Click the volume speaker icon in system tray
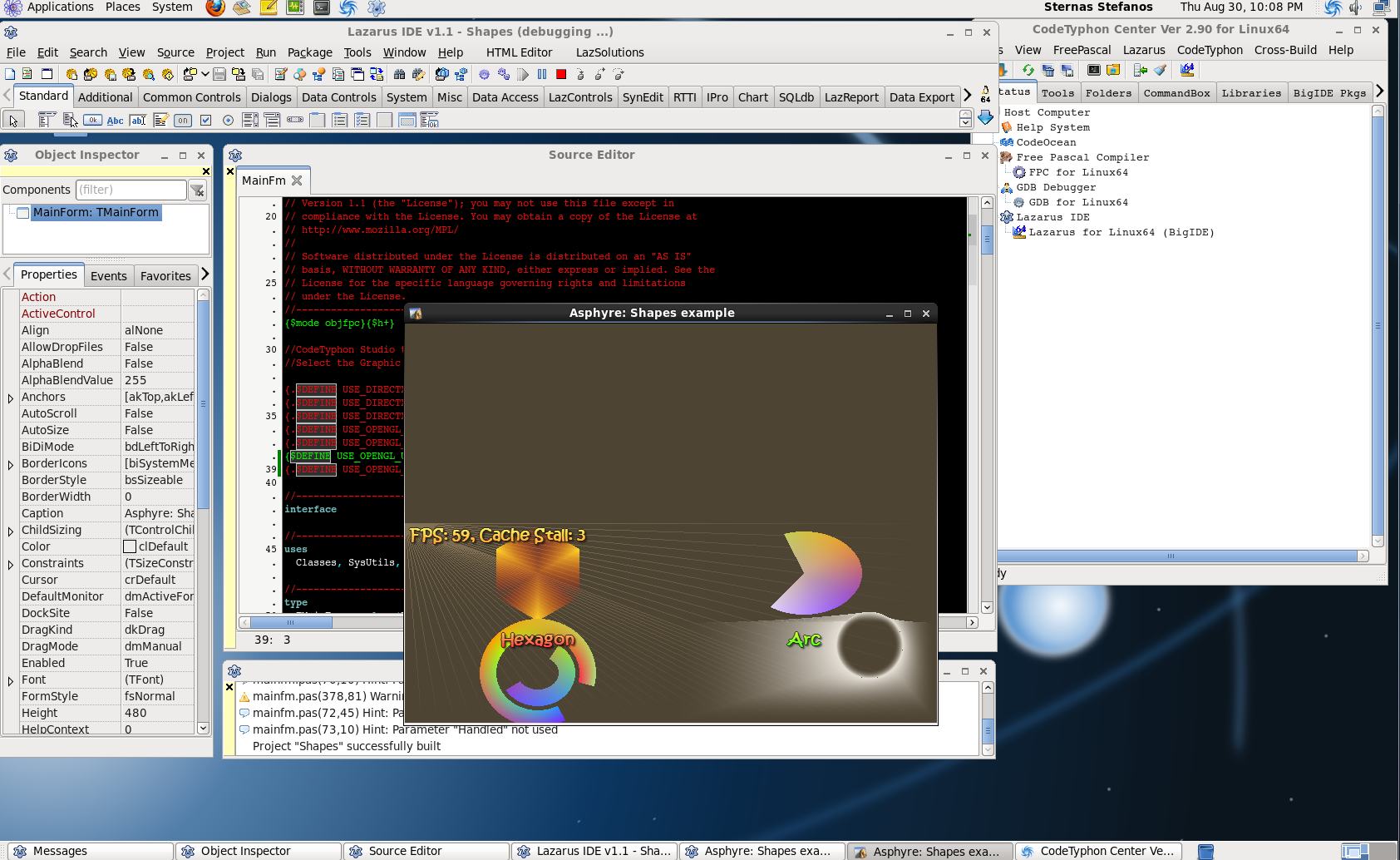This screenshot has width=1400, height=860. (1356, 7)
